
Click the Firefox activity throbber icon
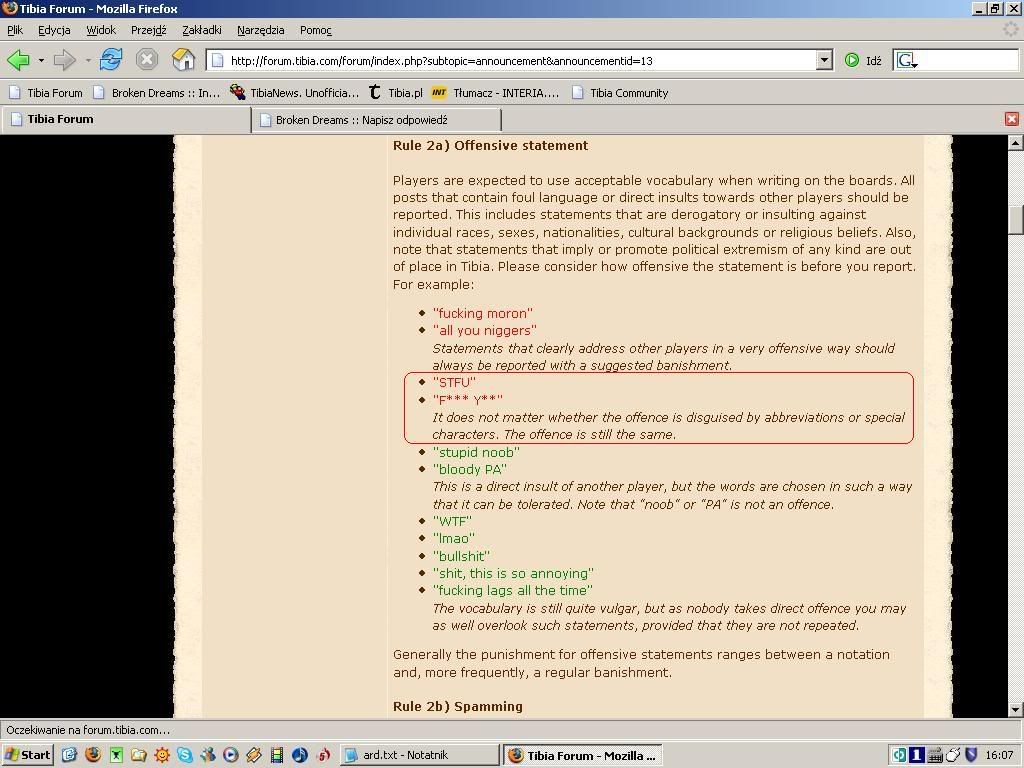(1010, 29)
